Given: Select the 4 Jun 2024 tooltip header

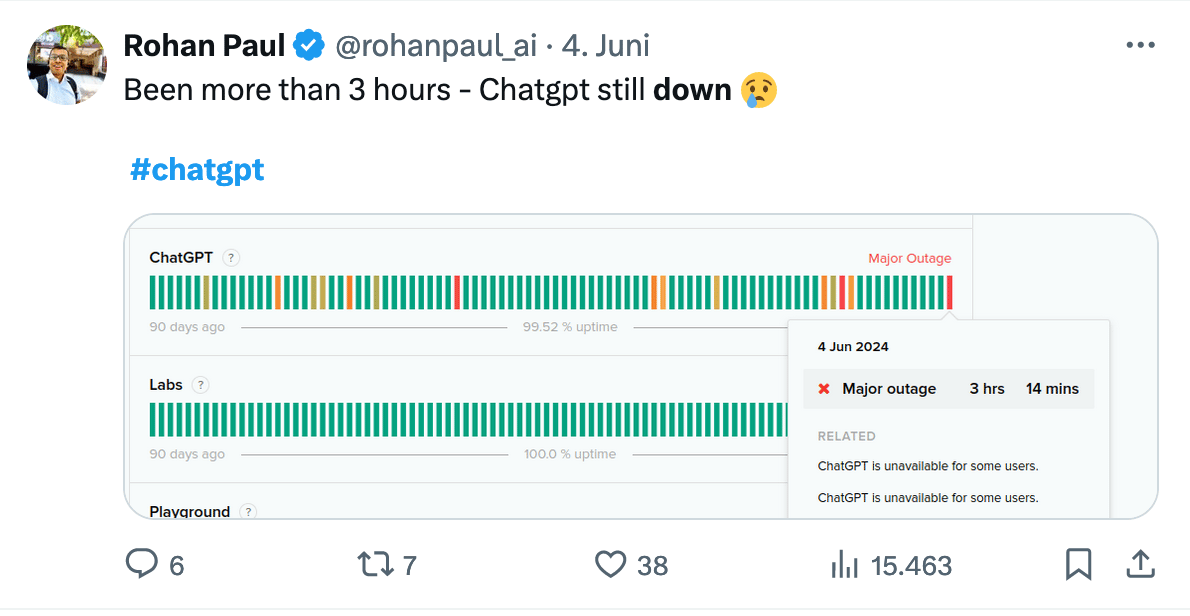Looking at the screenshot, I should (852, 346).
